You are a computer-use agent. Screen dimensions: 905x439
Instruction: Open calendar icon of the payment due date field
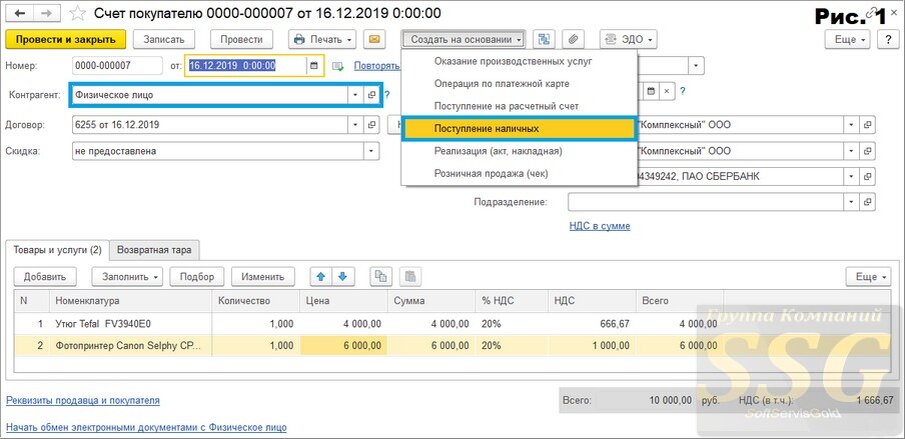pyautogui.click(x=652, y=91)
